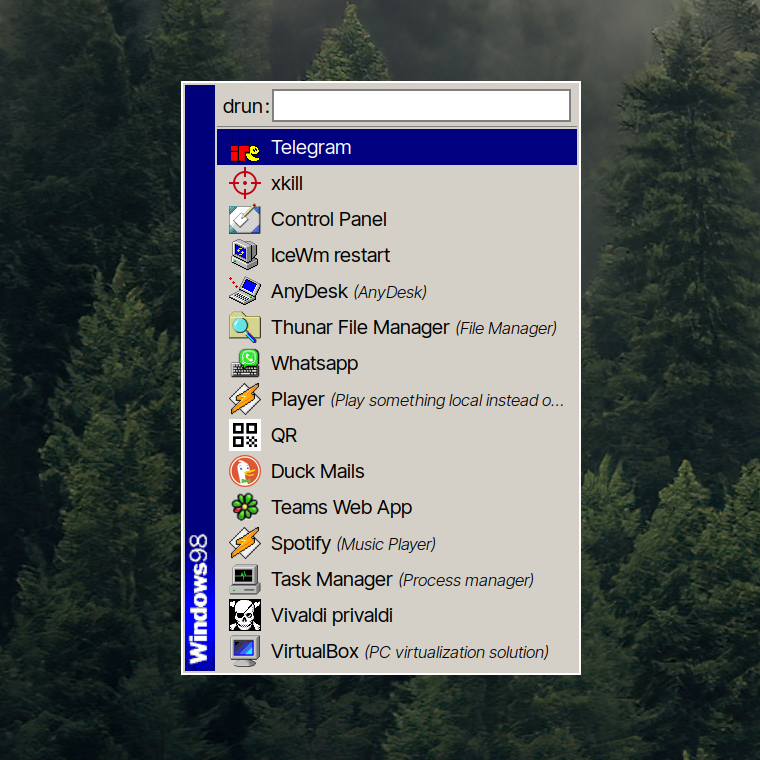
Task: Open Thunar File Manager entry
Action: point(396,327)
